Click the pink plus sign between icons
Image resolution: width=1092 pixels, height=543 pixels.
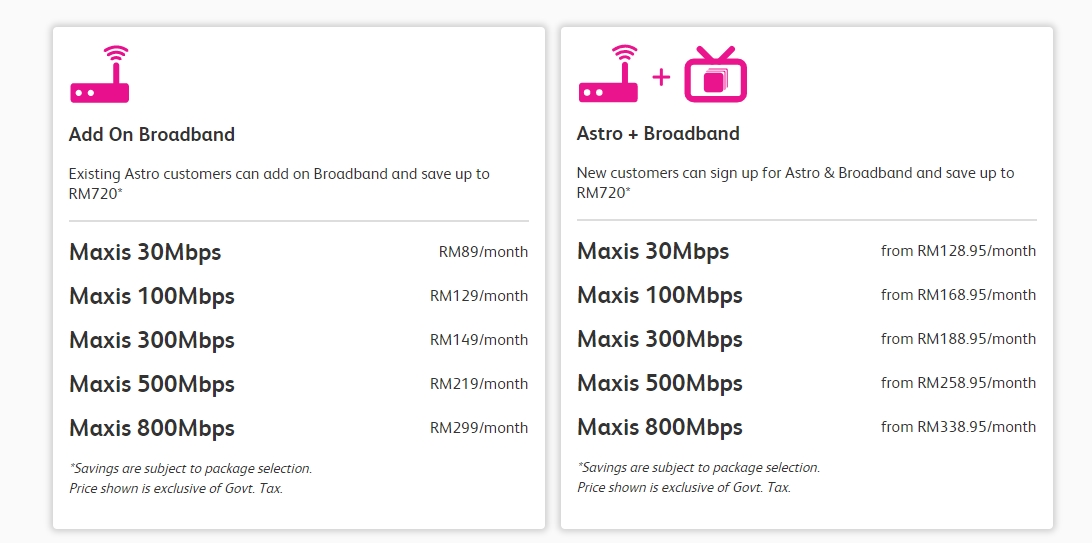[661, 76]
